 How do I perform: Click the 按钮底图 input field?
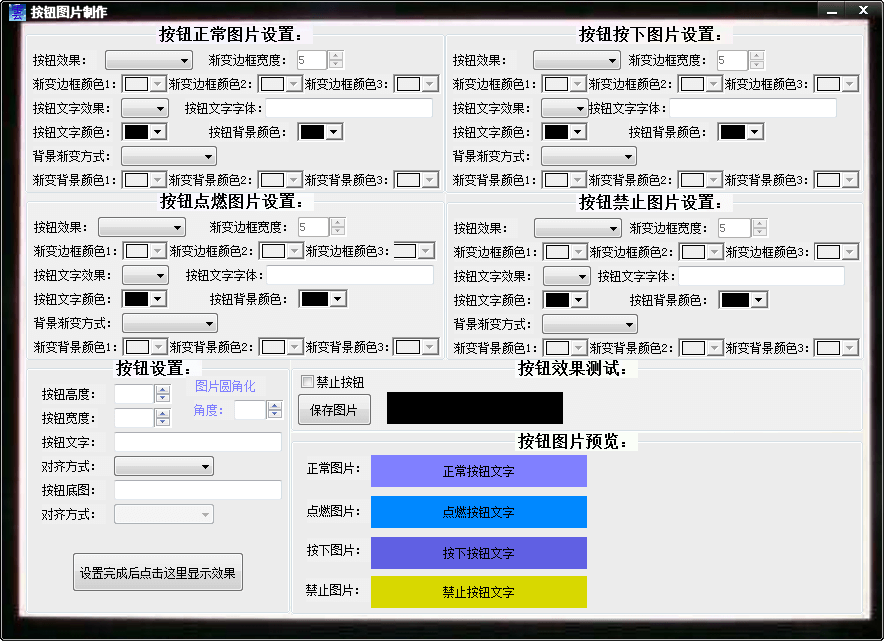click(197, 490)
